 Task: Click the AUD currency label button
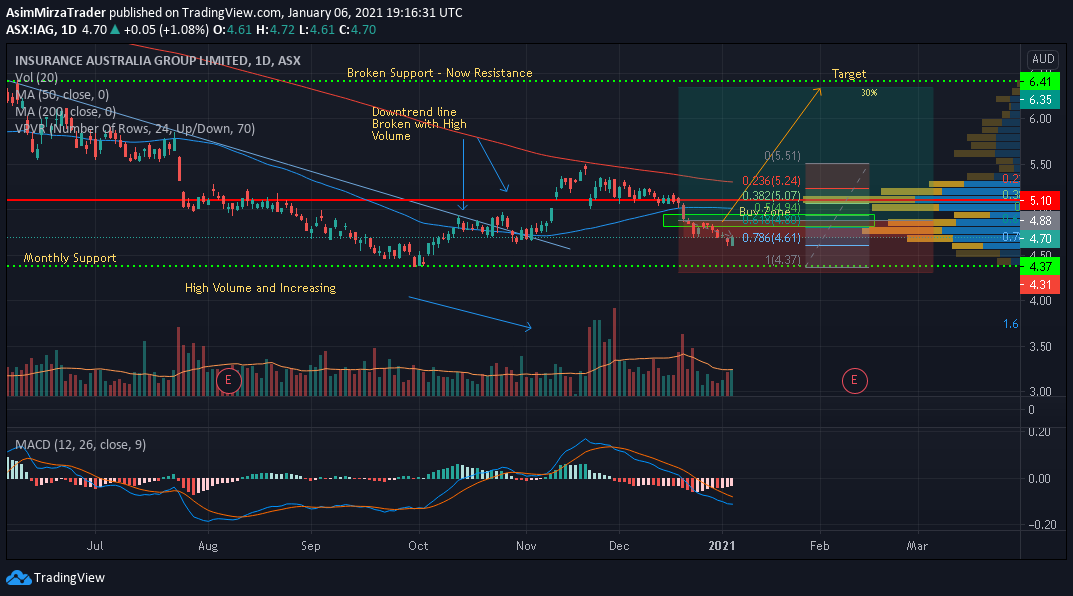(1043, 60)
